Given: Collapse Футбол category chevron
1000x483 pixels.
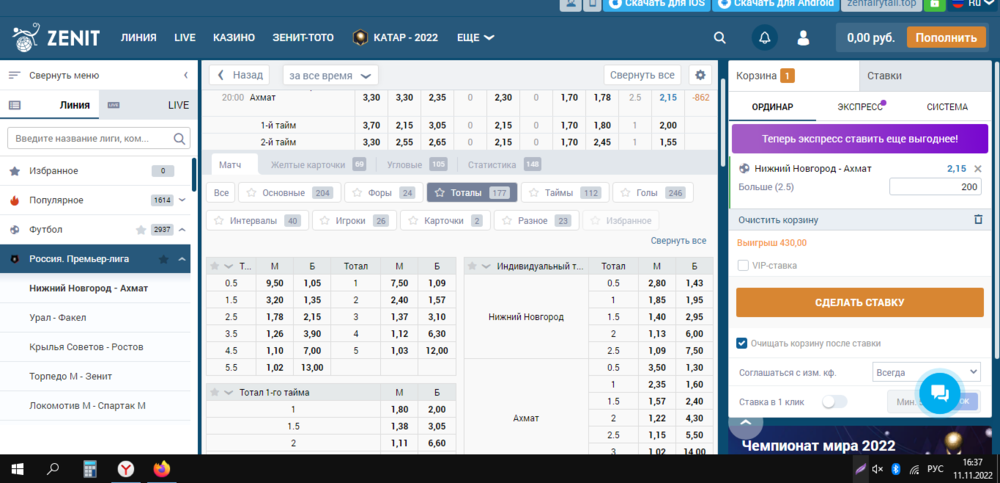Looking at the screenshot, I should pos(182,229).
